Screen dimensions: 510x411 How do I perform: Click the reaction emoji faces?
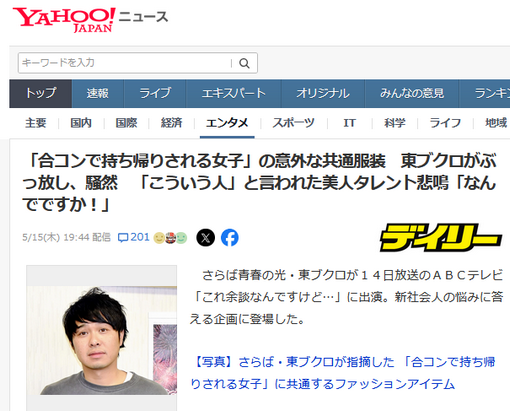pyautogui.click(x=170, y=238)
